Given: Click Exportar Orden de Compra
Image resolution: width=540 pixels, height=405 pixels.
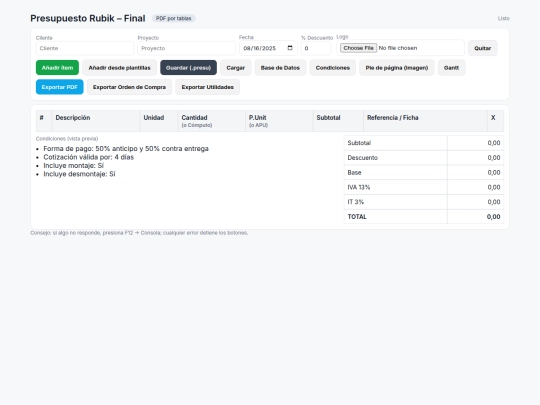Looking at the screenshot, I should click(129, 87).
